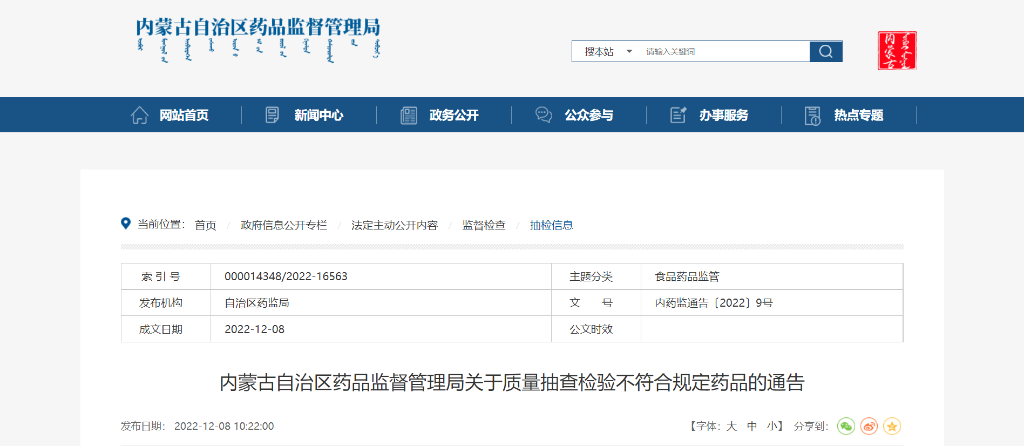Open 抽检信息 breadcrumb link
Screen dimensions: 1024x446
coord(551,225)
